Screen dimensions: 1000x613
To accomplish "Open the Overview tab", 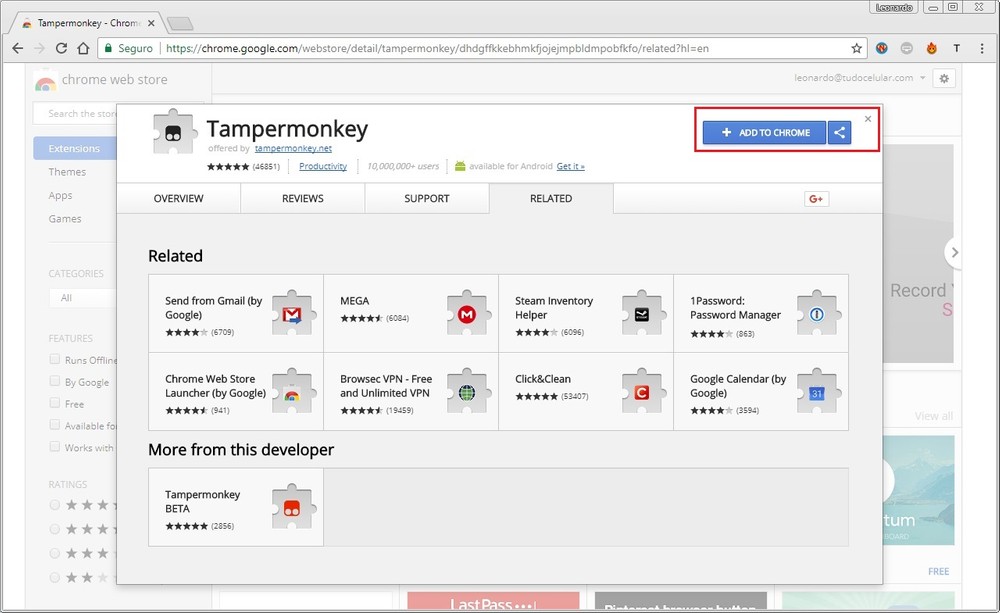I will click(x=178, y=199).
